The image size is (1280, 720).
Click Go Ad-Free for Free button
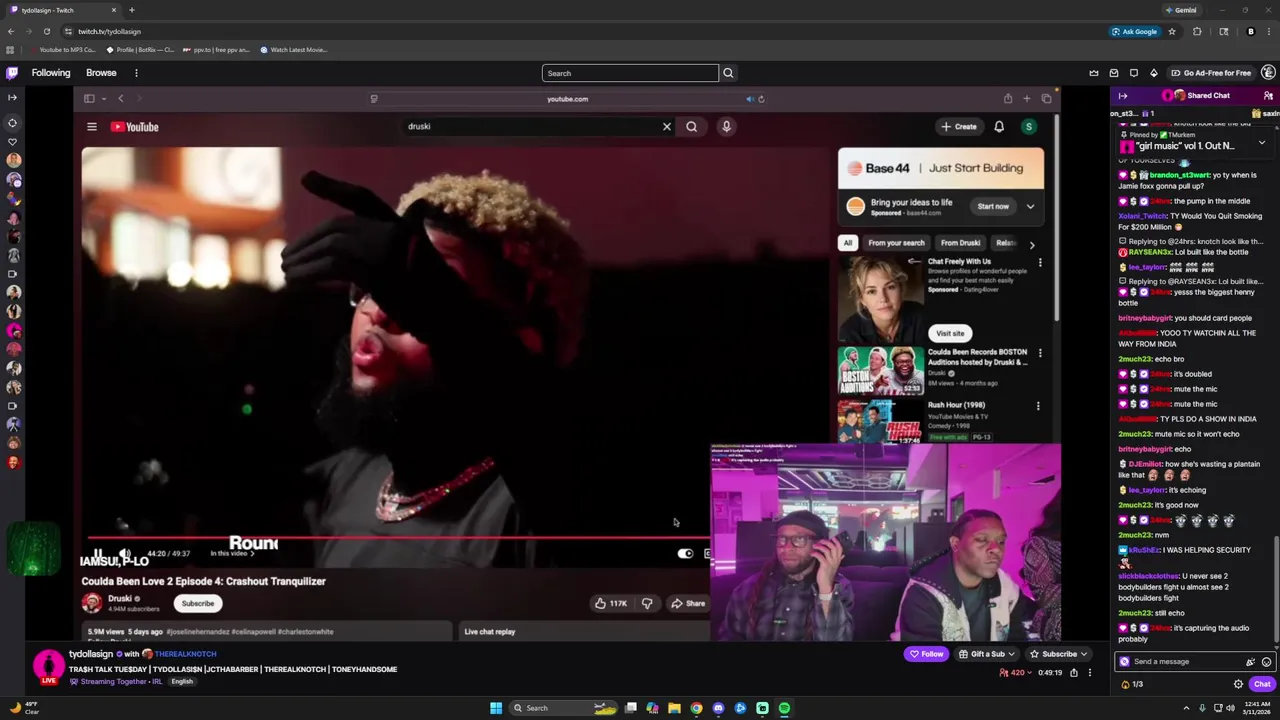[x=1210, y=73]
